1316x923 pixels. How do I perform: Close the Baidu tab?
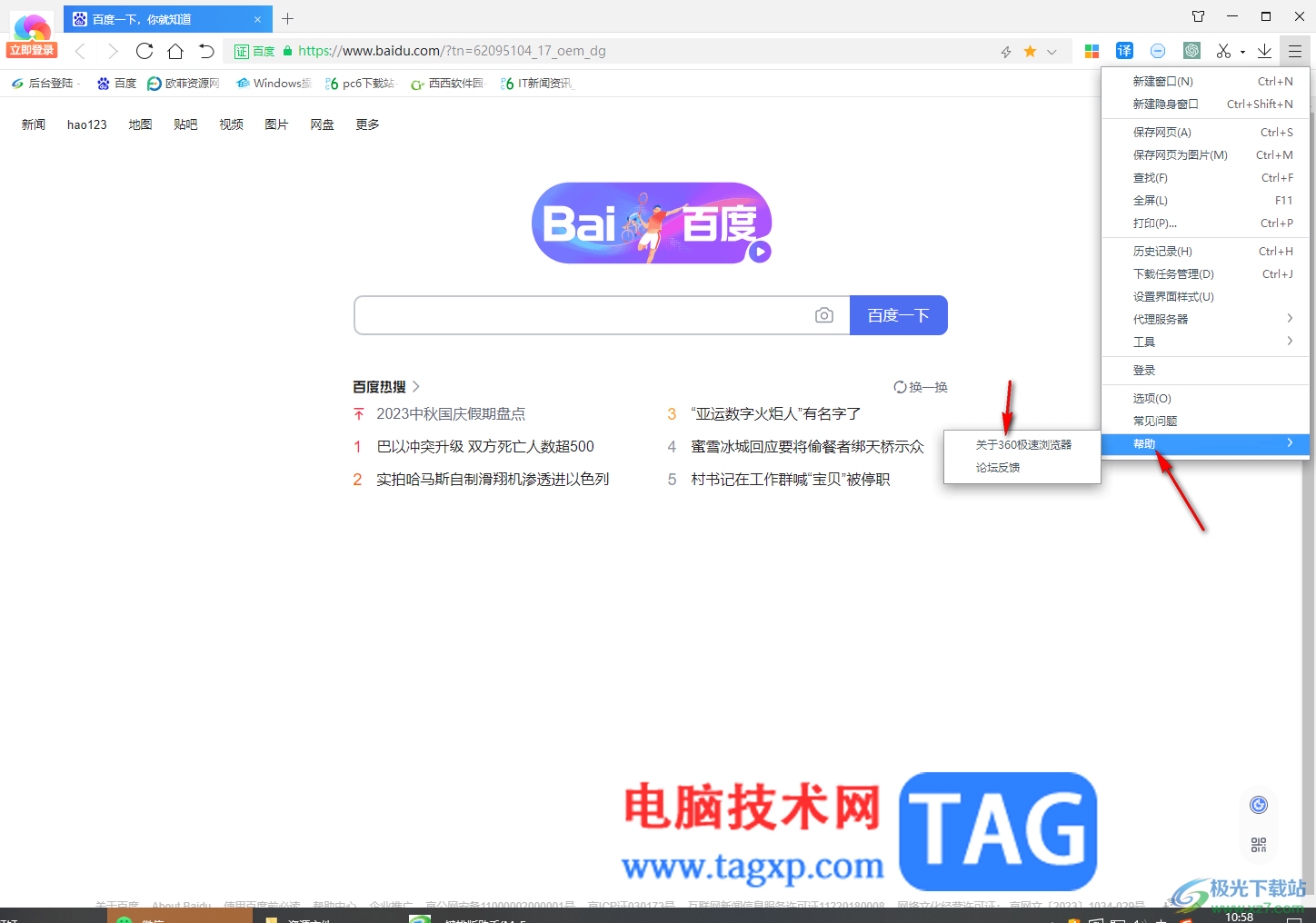point(257,19)
